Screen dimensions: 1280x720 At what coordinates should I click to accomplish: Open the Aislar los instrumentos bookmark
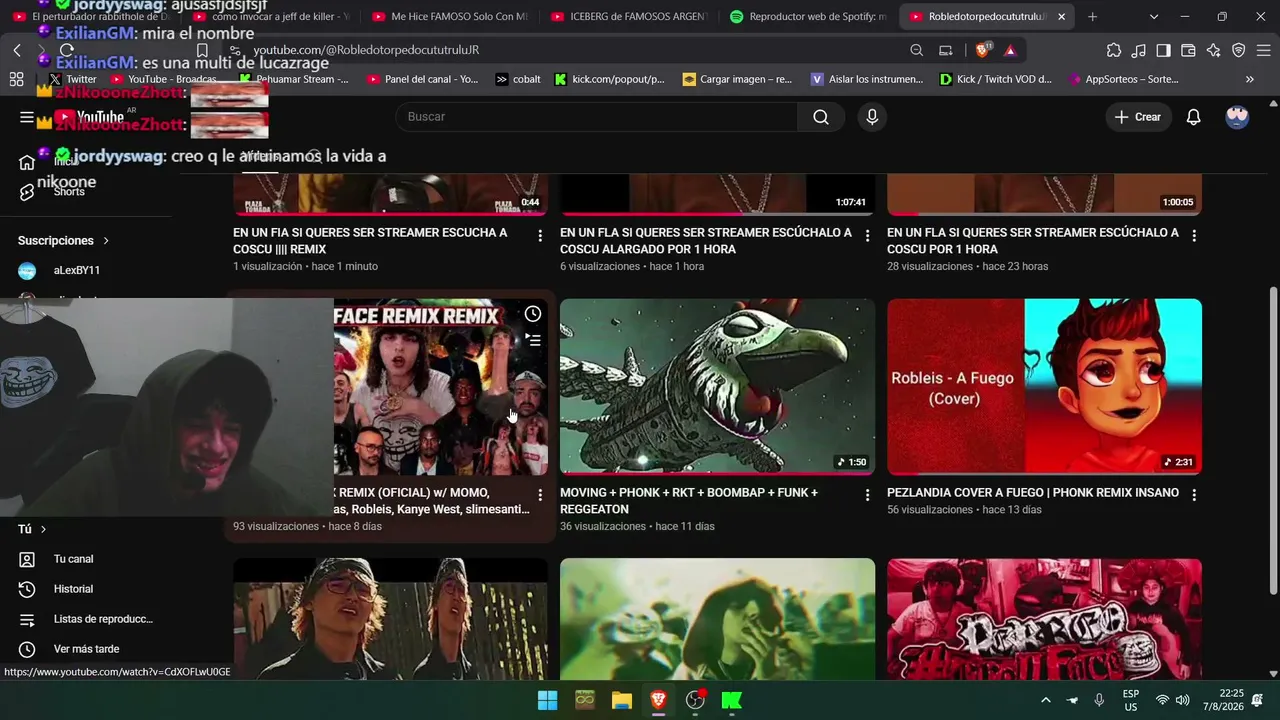[867, 79]
